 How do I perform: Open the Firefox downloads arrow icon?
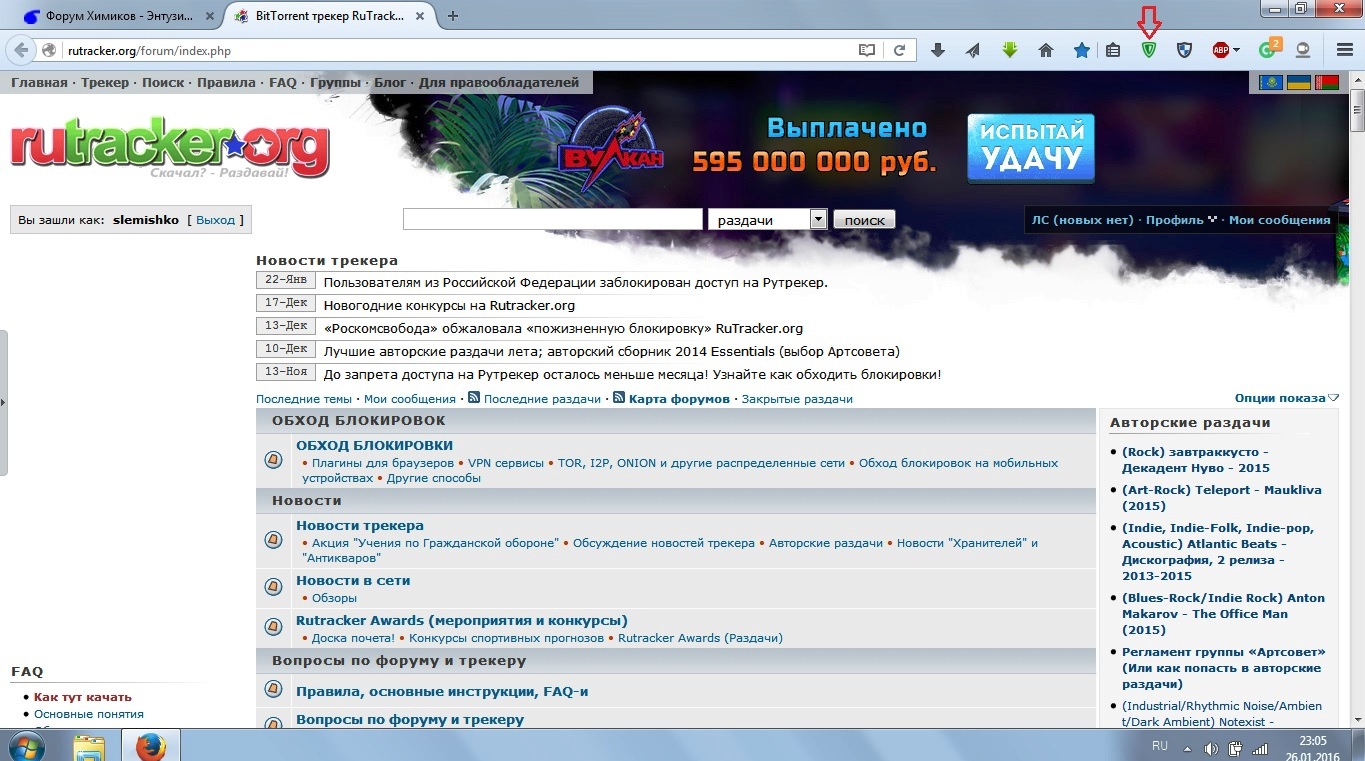[x=938, y=50]
